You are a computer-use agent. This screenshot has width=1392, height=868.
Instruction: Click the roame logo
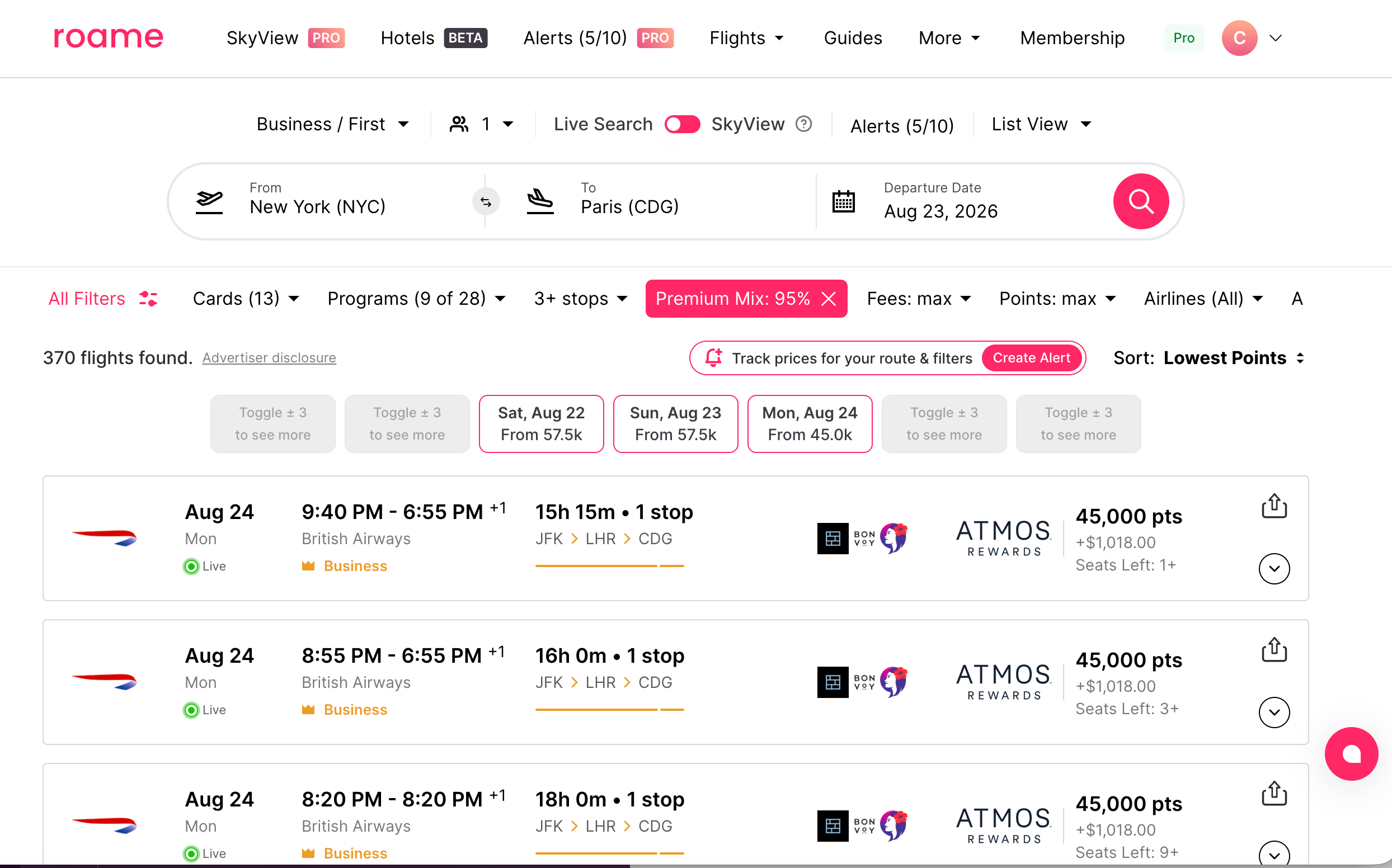pyautogui.click(x=107, y=38)
